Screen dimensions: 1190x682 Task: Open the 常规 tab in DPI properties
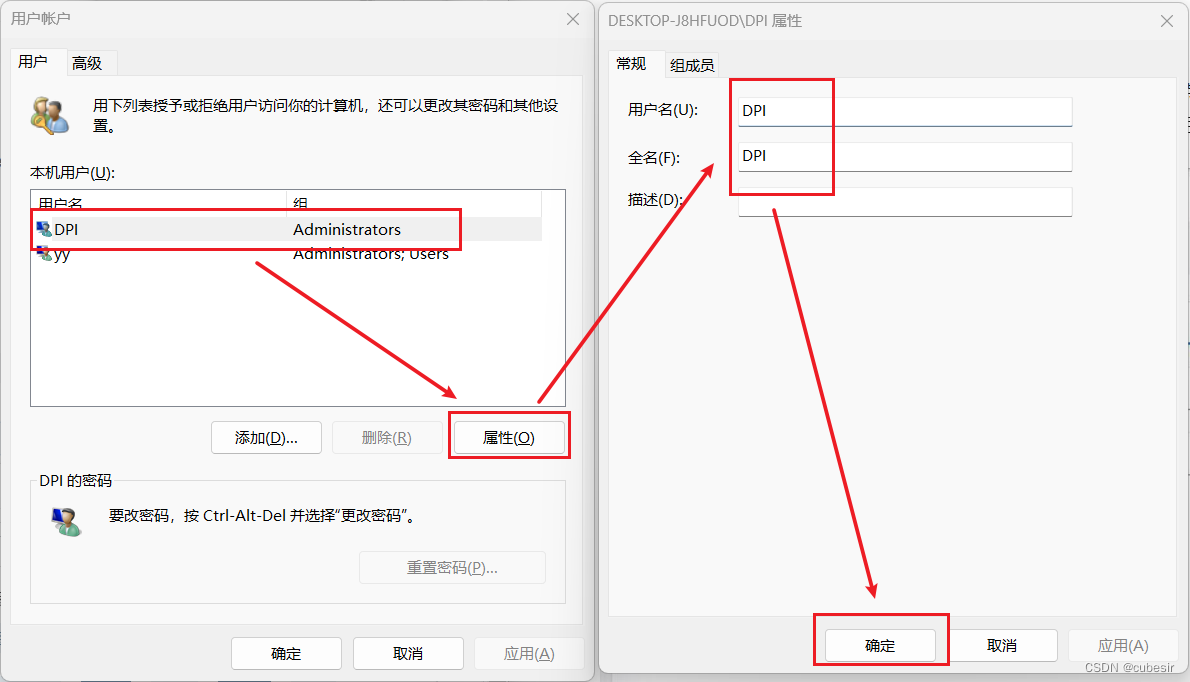tap(631, 64)
